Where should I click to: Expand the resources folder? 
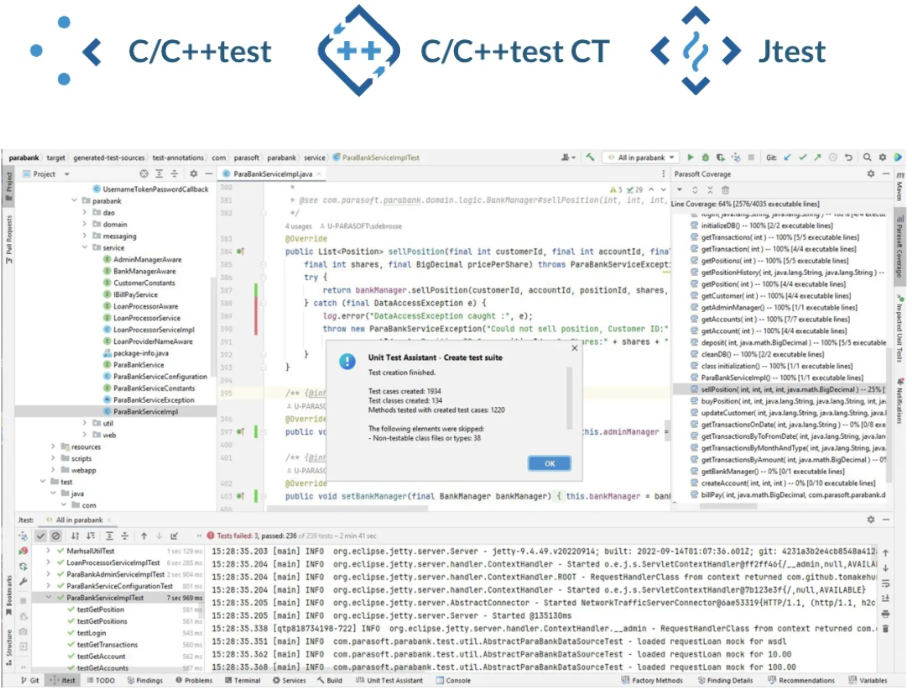click(x=53, y=447)
